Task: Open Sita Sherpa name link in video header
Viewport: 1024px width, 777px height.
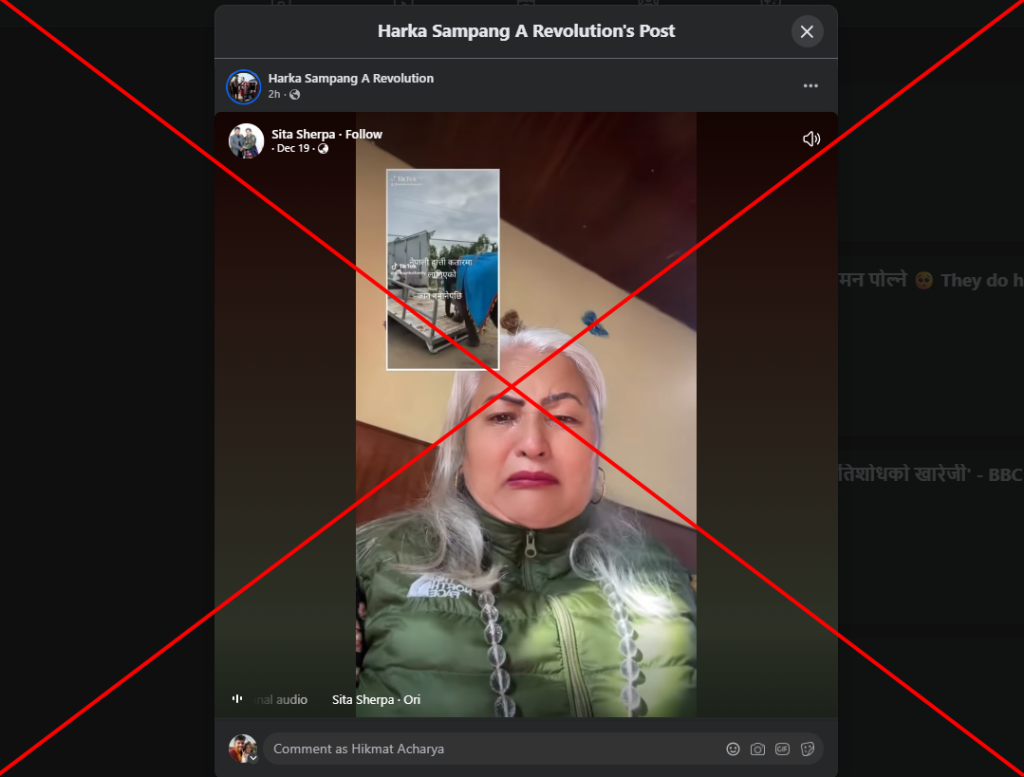Action: click(x=303, y=134)
